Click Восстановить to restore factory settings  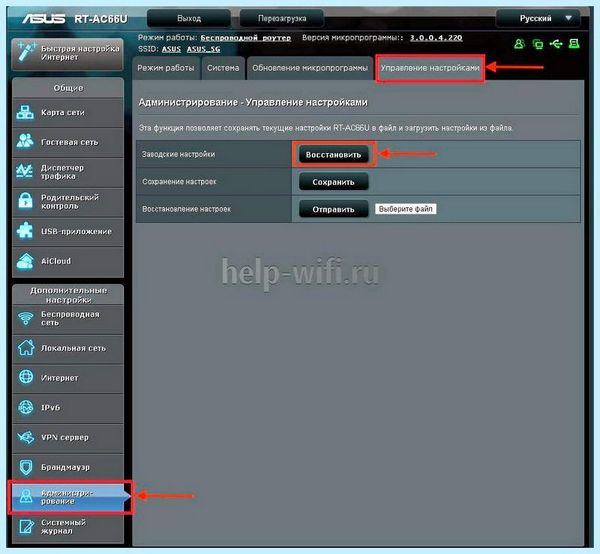[333, 155]
